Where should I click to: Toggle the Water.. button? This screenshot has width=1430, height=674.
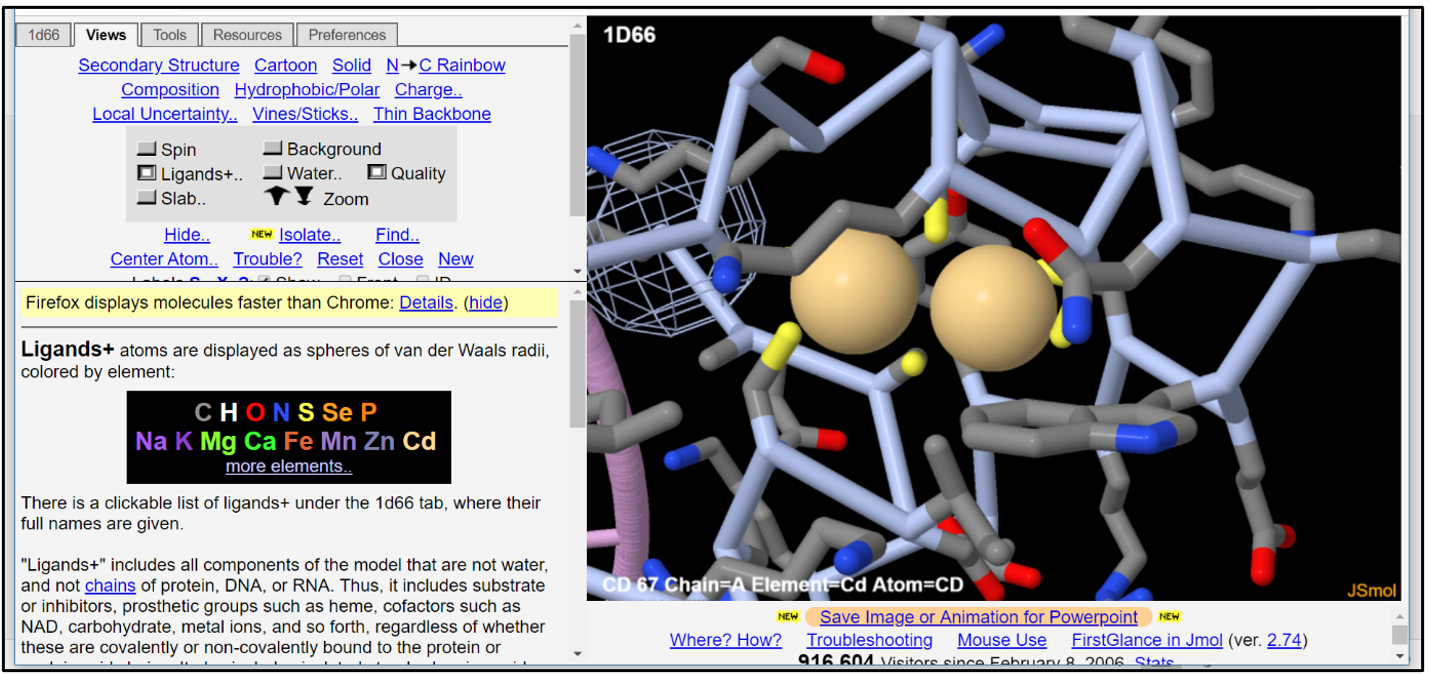pos(273,173)
